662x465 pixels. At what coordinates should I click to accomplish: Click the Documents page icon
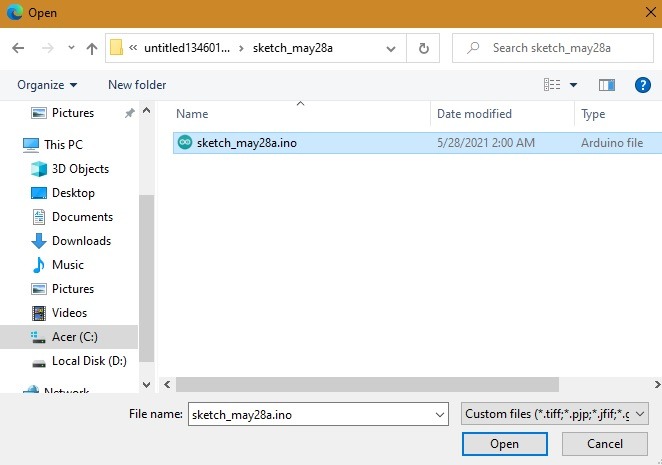pyautogui.click(x=39, y=217)
